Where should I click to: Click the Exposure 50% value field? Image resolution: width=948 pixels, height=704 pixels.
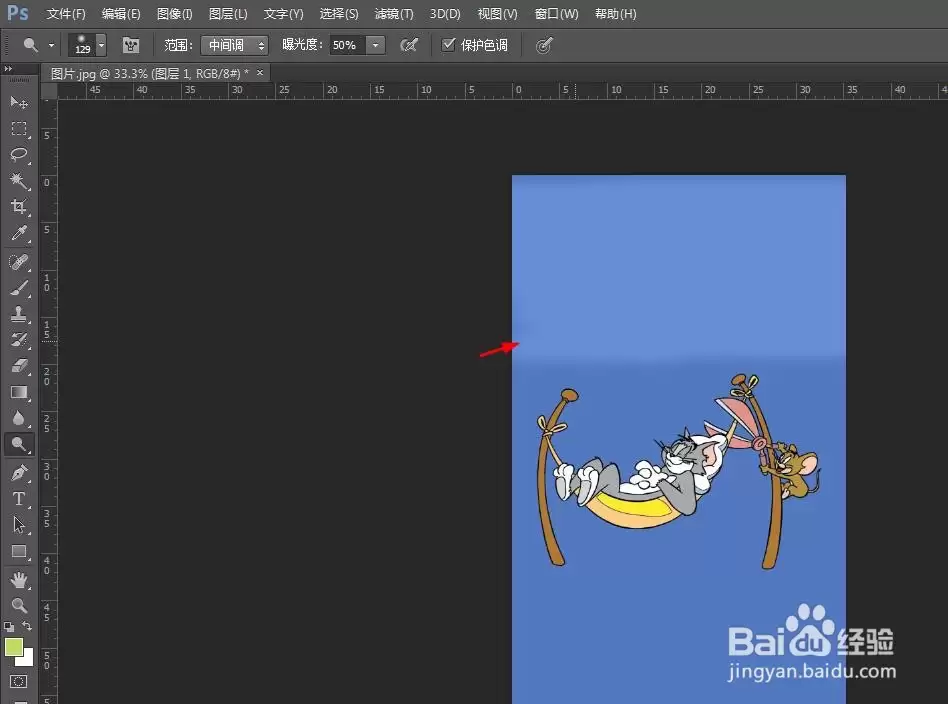347,45
